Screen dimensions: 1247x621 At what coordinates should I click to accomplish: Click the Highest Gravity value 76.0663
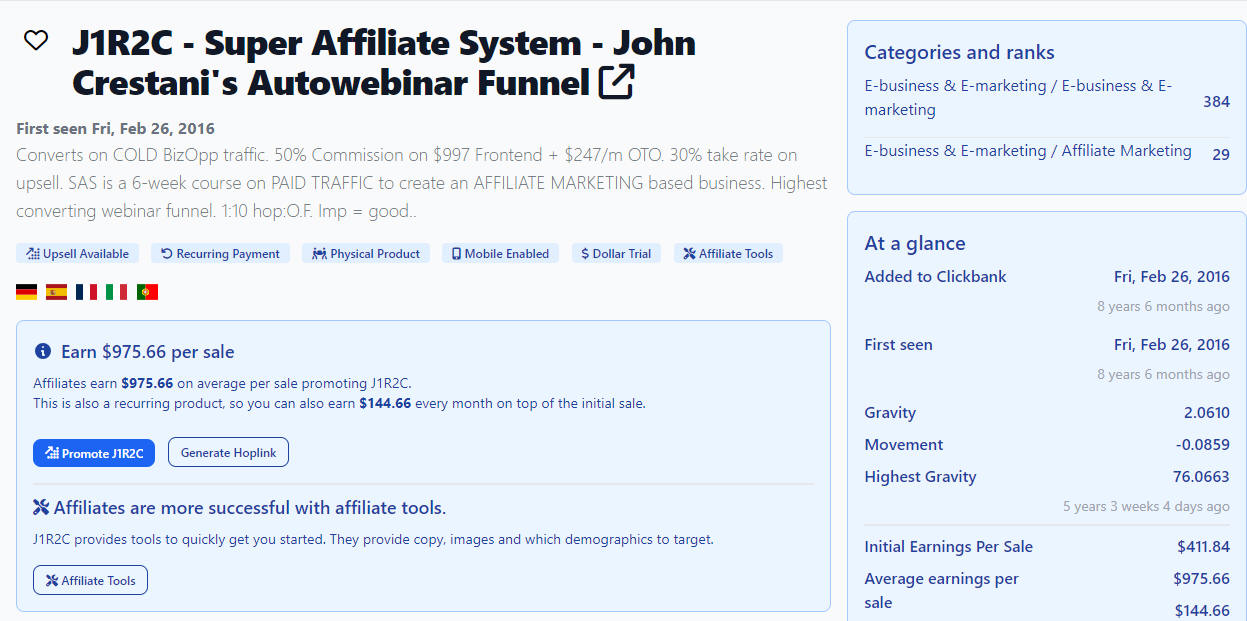point(1201,477)
